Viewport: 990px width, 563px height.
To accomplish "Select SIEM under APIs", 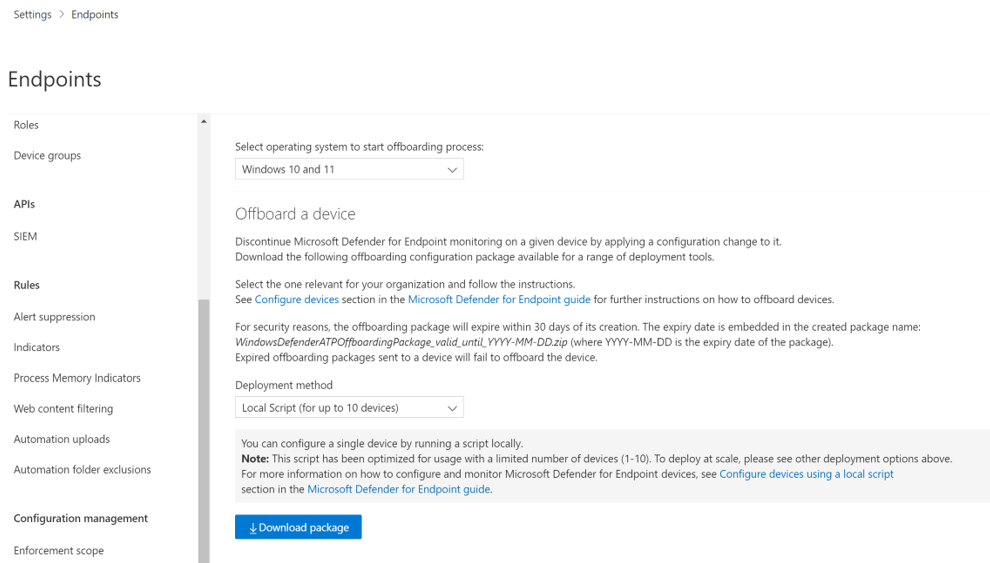I will pos(25,236).
